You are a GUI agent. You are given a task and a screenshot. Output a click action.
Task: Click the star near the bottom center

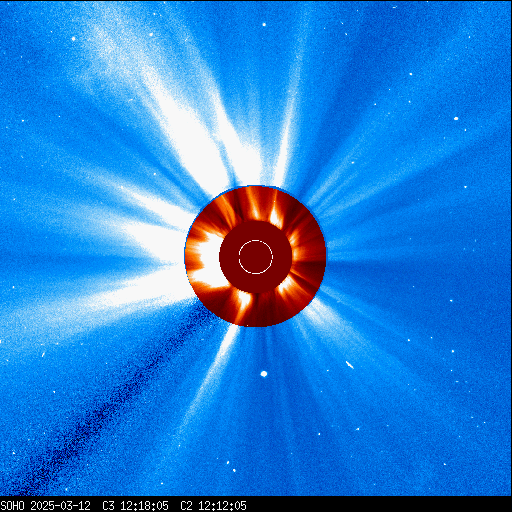tap(234, 471)
